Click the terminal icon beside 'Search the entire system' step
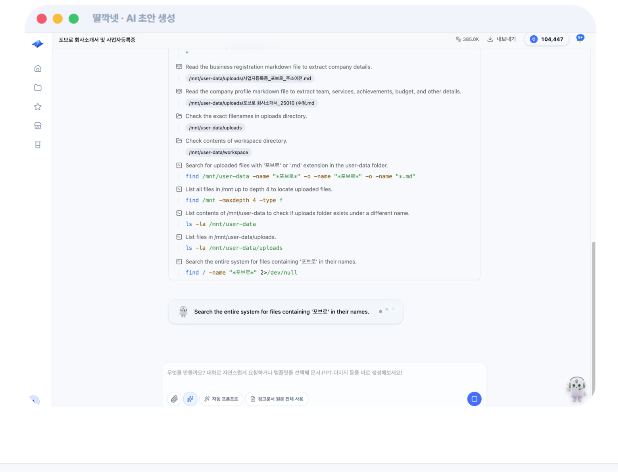 coord(179,262)
